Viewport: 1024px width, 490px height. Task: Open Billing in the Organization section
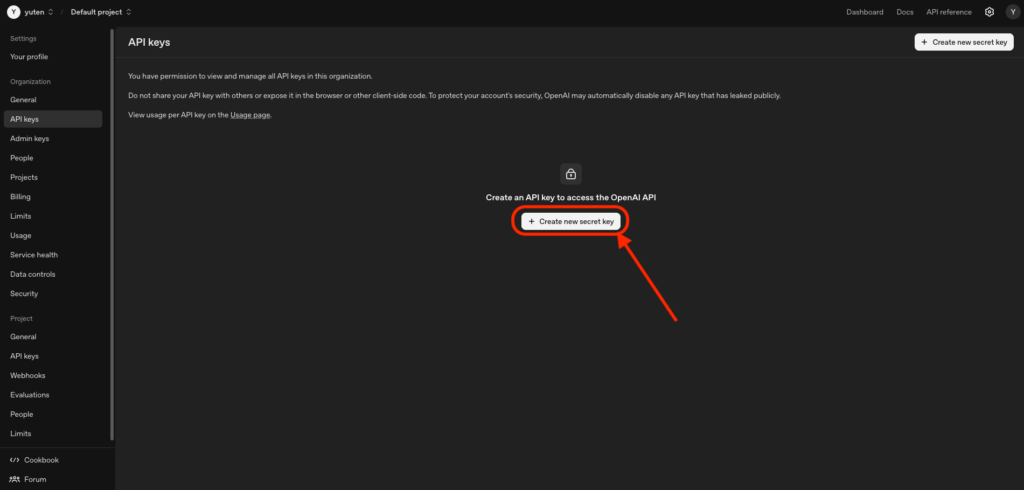(x=21, y=197)
